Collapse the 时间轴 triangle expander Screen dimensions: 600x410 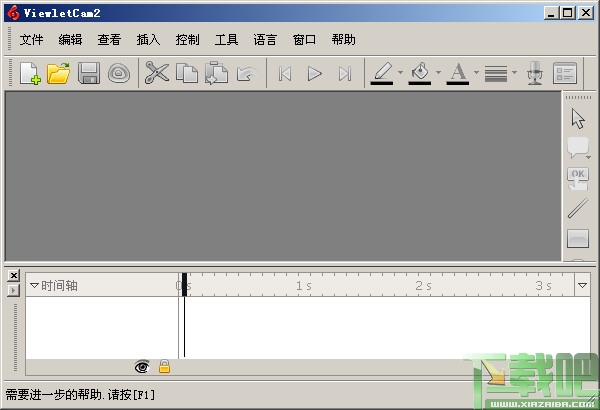[34, 286]
